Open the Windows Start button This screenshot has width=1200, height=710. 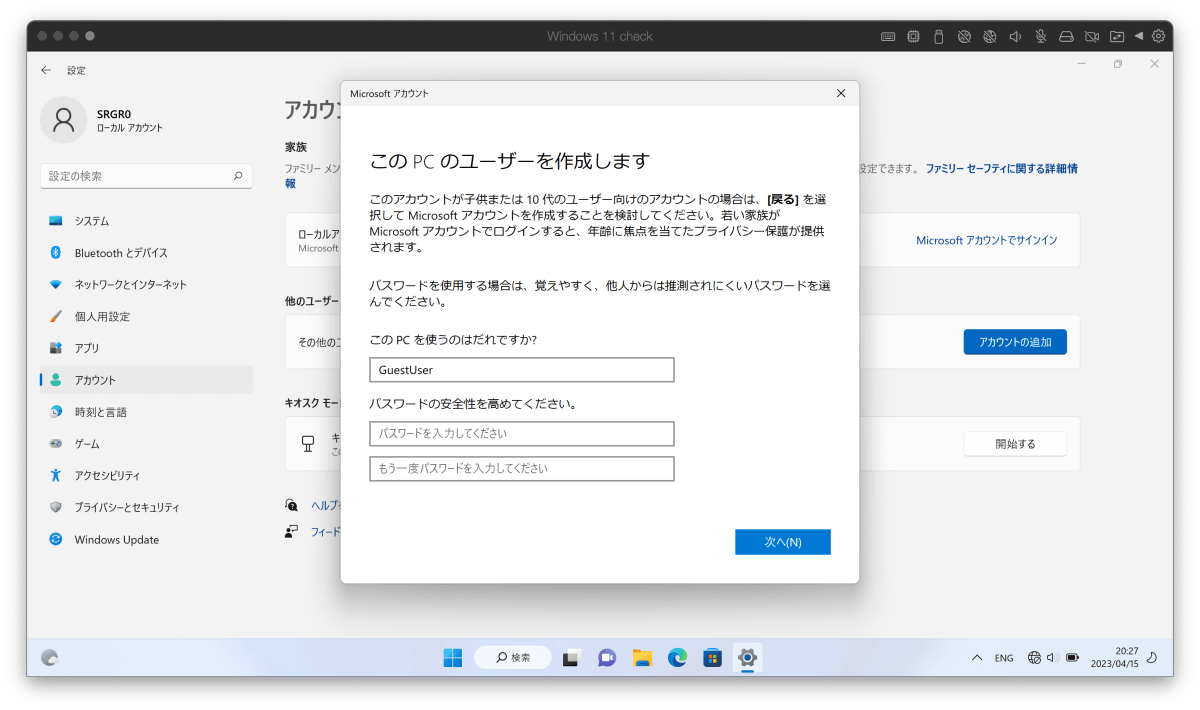click(x=453, y=658)
